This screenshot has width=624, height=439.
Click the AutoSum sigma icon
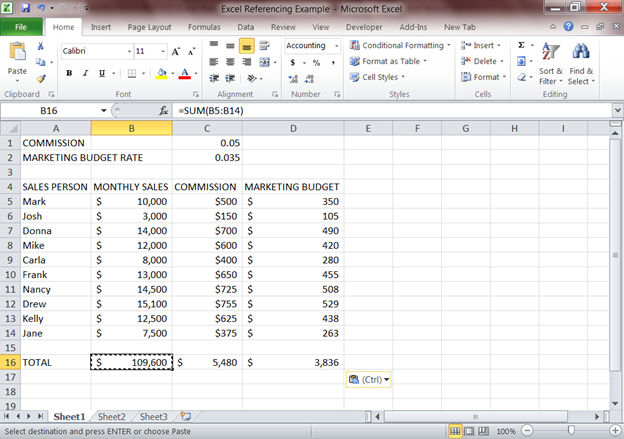(521, 45)
